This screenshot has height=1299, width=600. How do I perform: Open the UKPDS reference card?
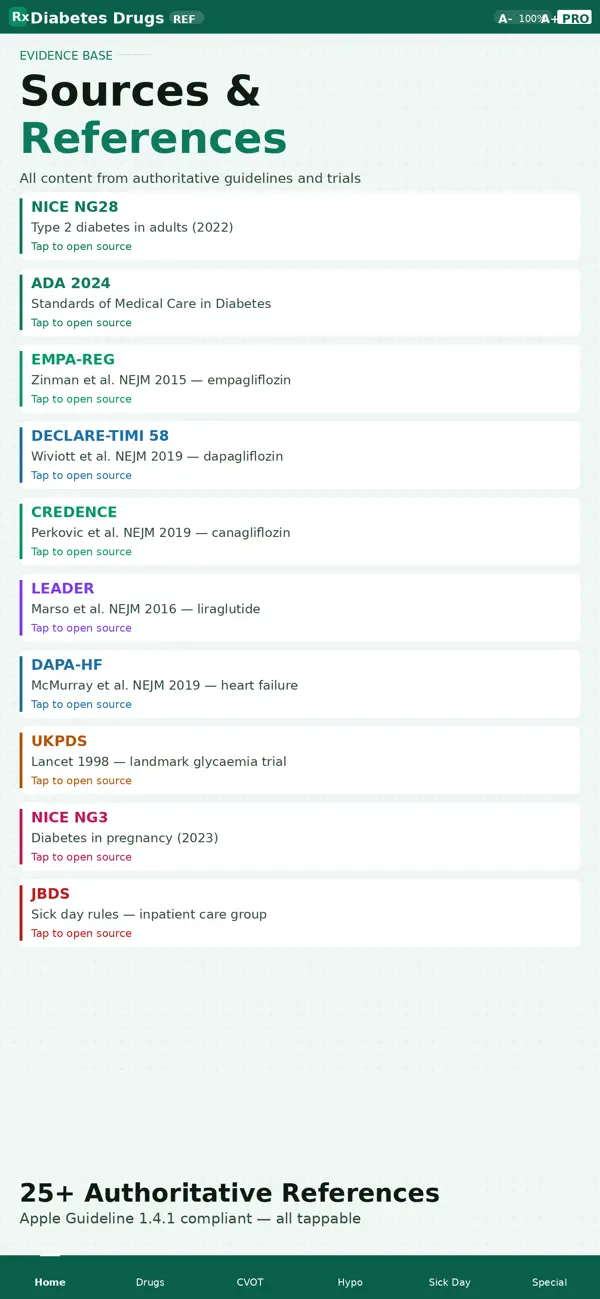click(300, 760)
